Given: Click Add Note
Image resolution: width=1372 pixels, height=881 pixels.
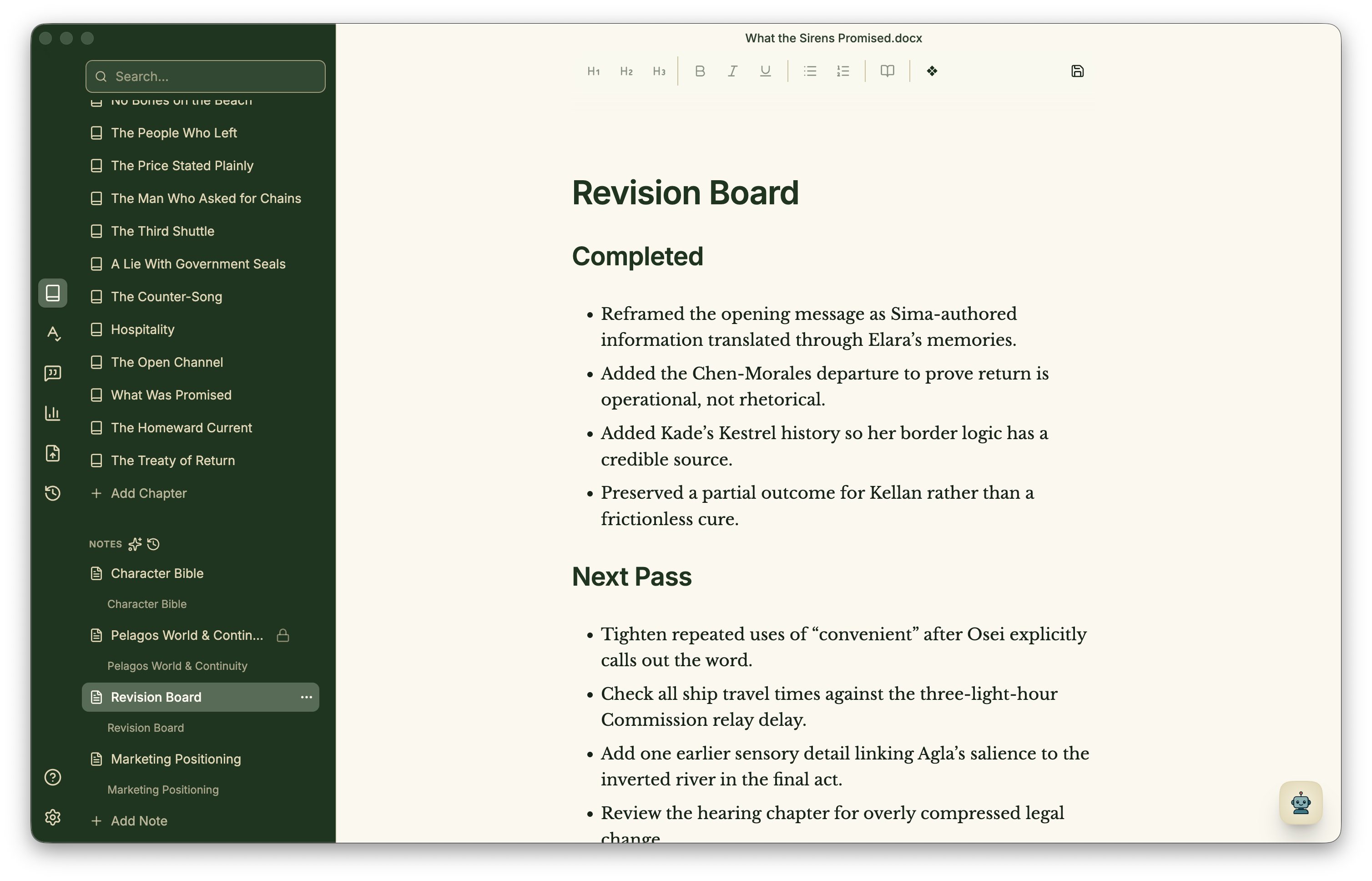Looking at the screenshot, I should pyautogui.click(x=200, y=820).
